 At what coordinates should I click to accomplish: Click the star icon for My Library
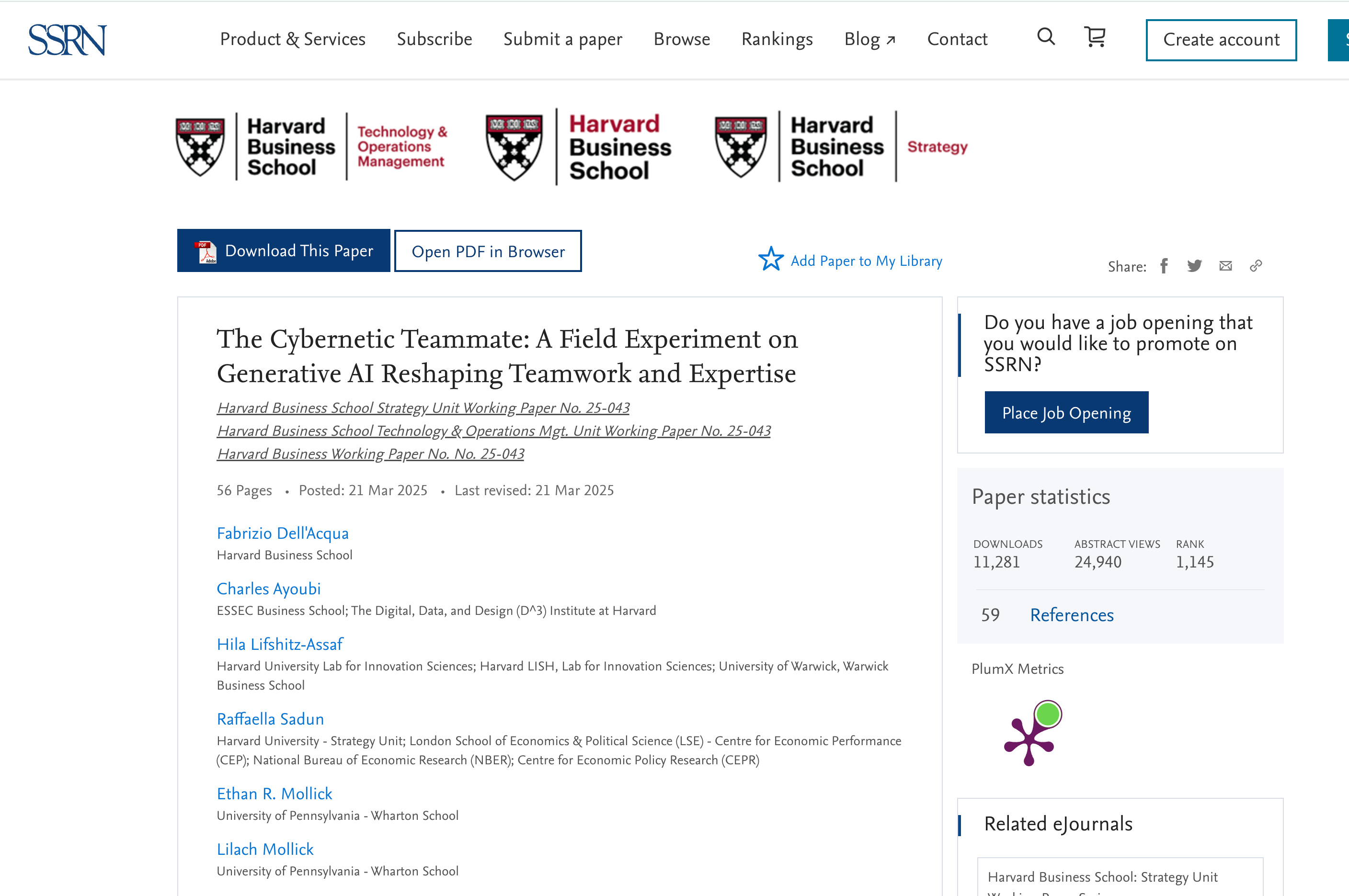[x=770, y=259]
